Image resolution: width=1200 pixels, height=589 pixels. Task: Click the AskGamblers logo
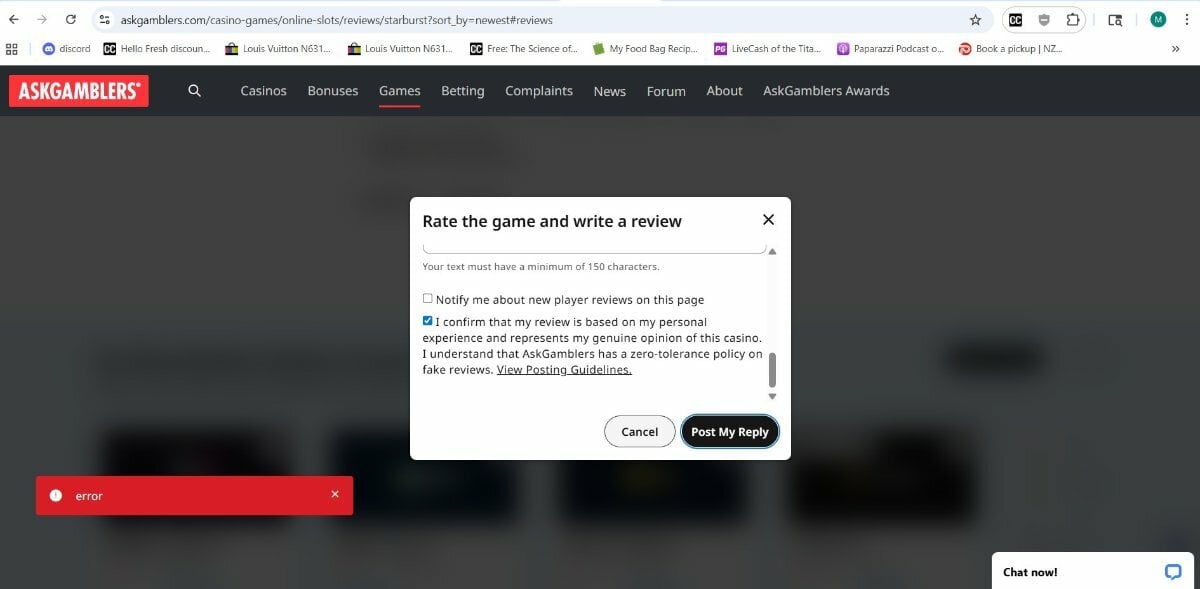pyautogui.click(x=78, y=91)
